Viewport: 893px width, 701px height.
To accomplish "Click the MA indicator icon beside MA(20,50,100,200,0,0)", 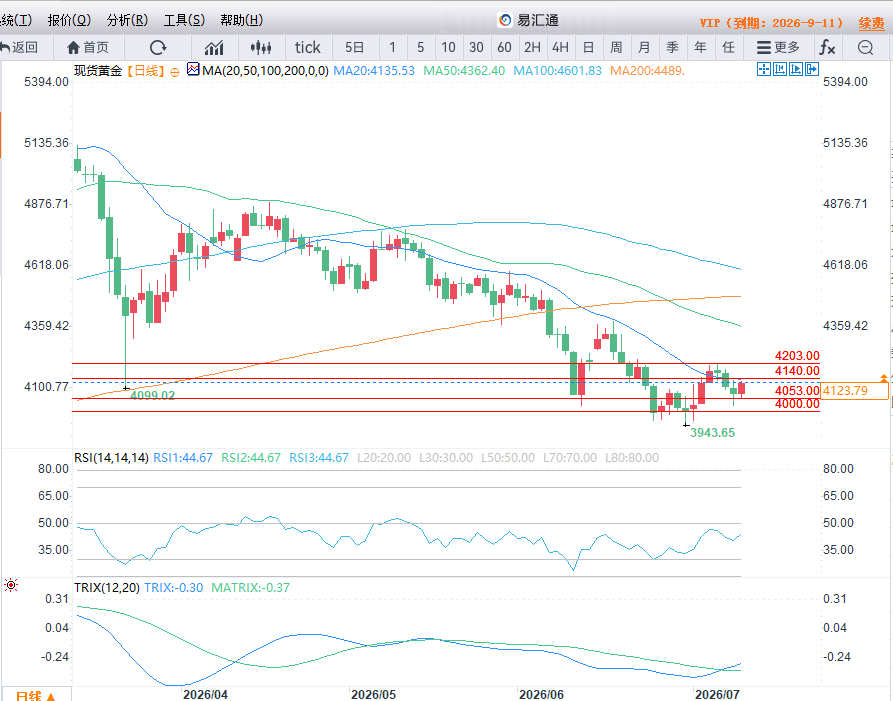I will tap(193, 69).
